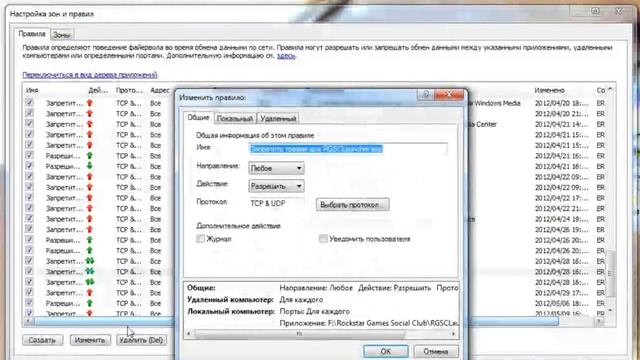
Task: Open the Удаленный tab in rule dialog
Action: pos(278,119)
